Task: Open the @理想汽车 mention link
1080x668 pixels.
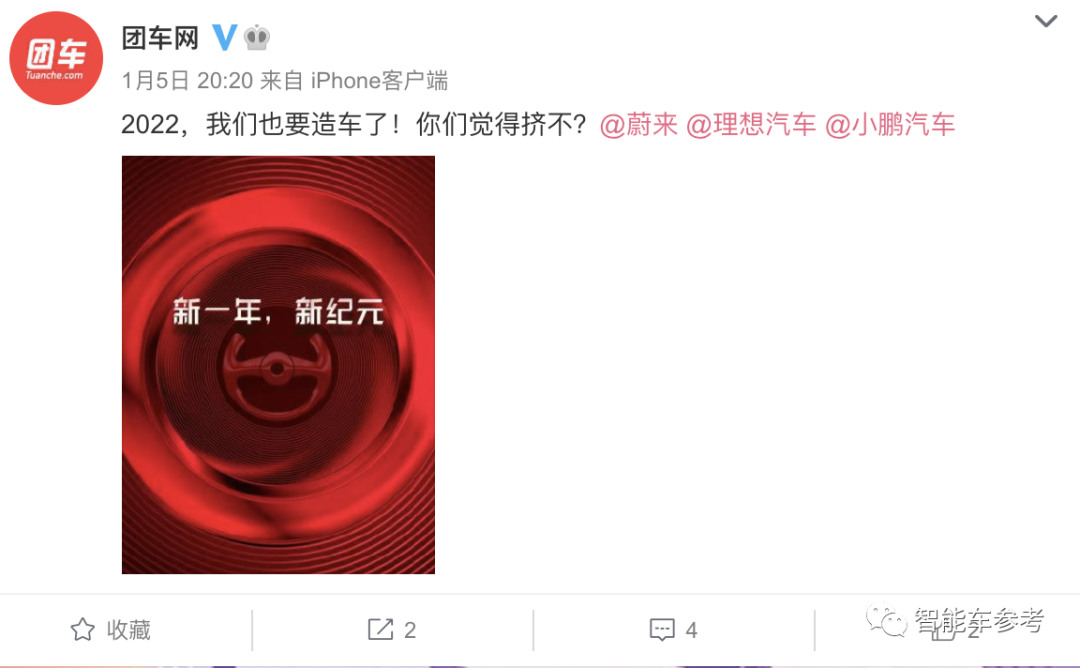Action: pyautogui.click(x=751, y=125)
